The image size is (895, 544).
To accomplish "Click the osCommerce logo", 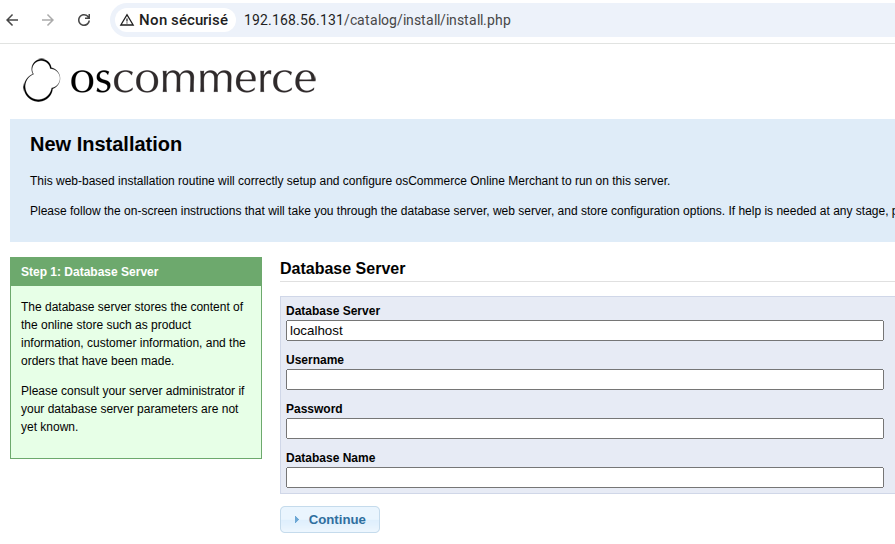I will coord(170,79).
